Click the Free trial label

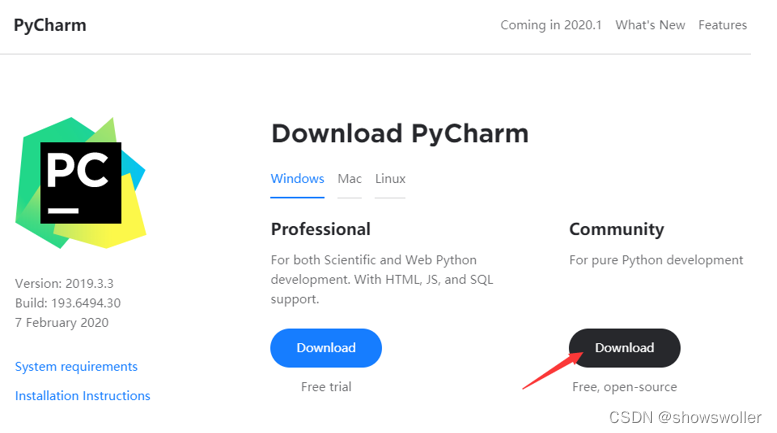click(x=326, y=386)
